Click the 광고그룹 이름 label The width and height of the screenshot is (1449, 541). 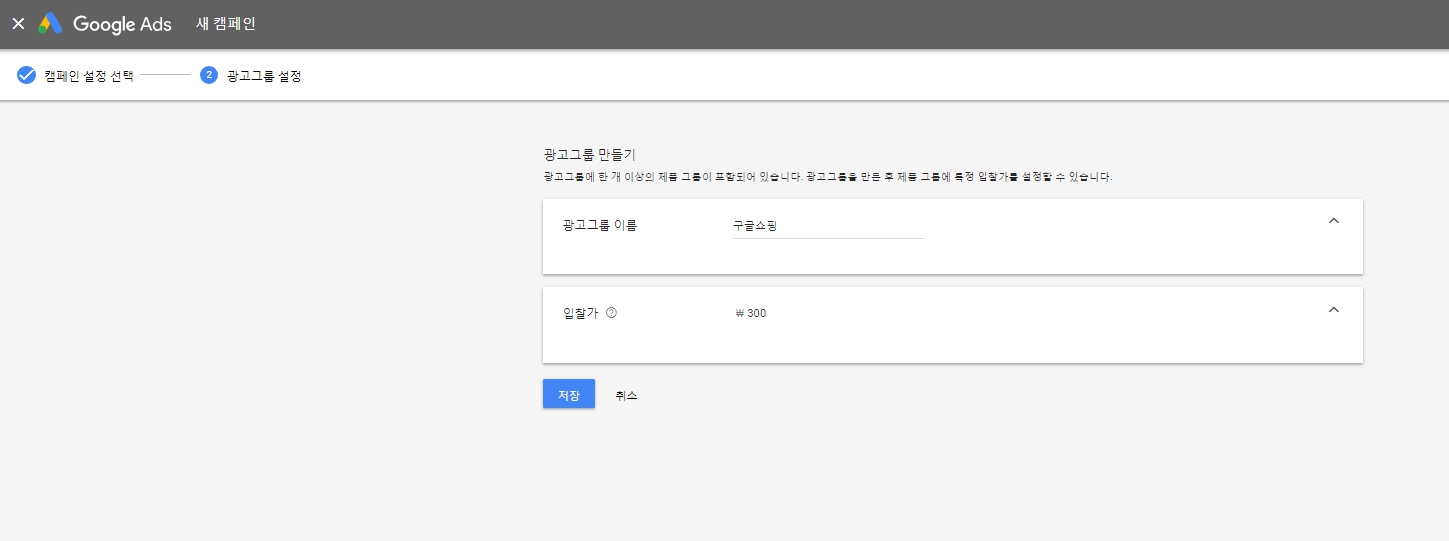tap(600, 225)
